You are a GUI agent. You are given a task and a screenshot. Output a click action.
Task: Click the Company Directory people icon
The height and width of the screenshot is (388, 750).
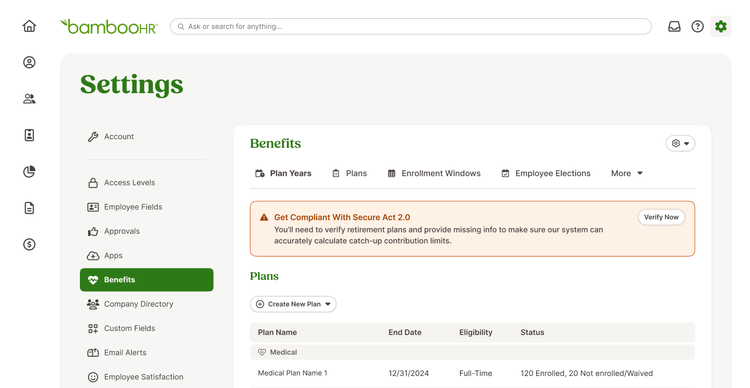tap(93, 304)
